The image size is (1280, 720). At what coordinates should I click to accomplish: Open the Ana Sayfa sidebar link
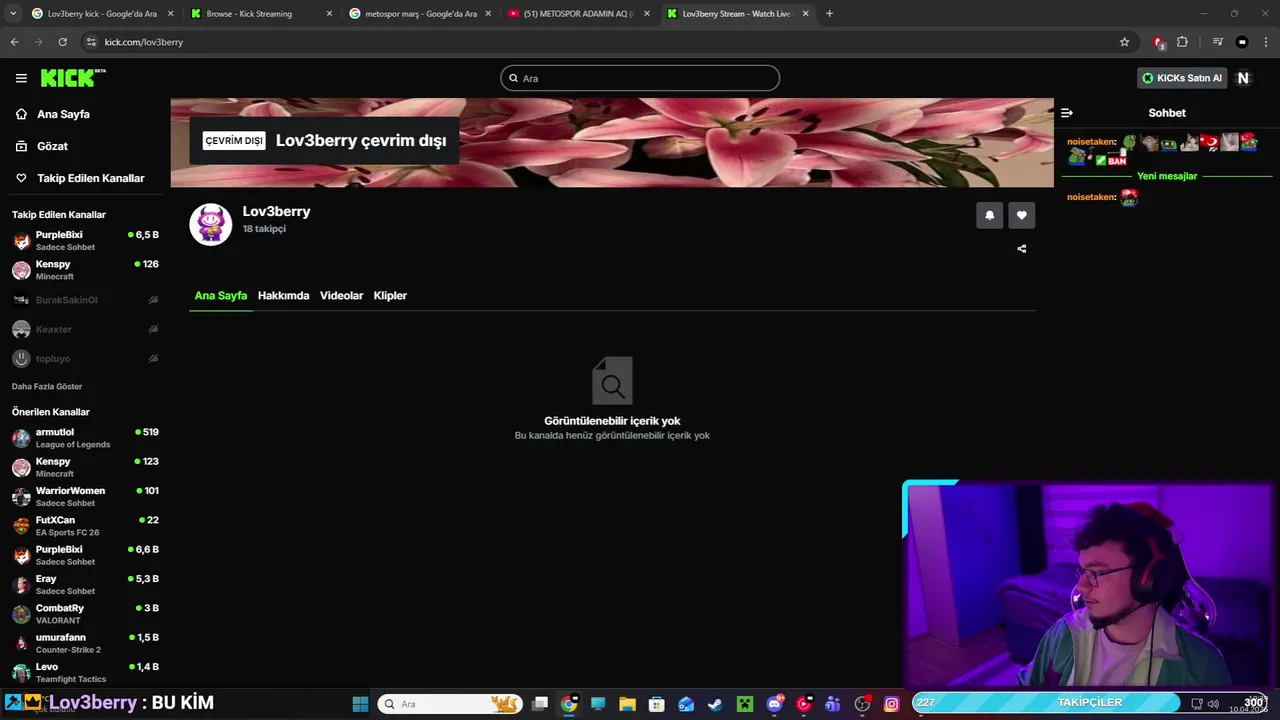tap(63, 114)
